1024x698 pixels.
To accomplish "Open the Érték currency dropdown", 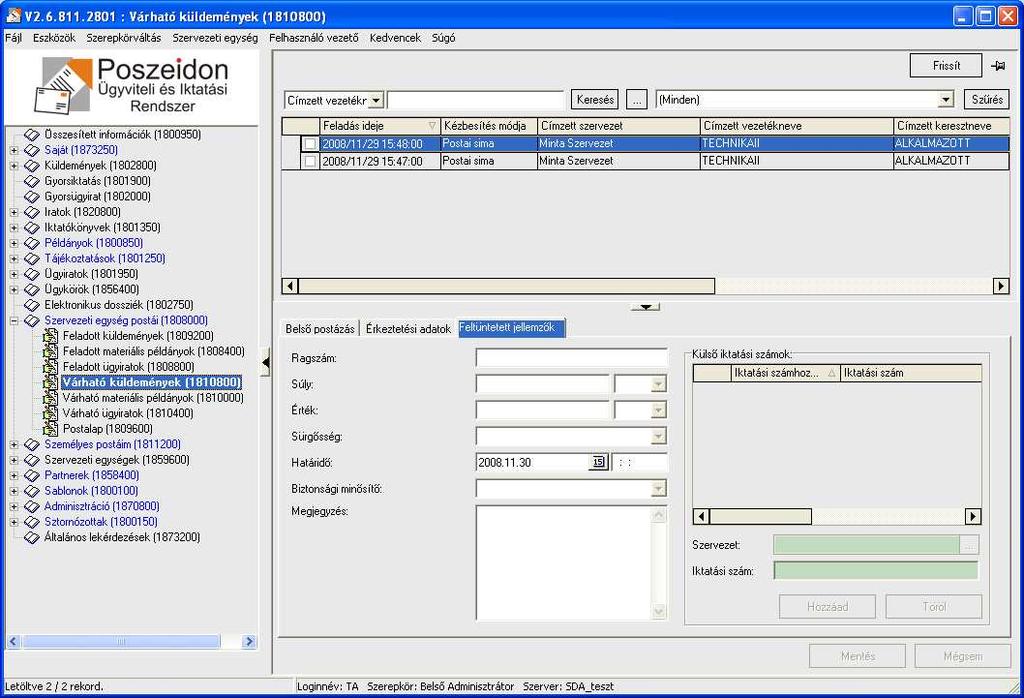I will [x=658, y=410].
